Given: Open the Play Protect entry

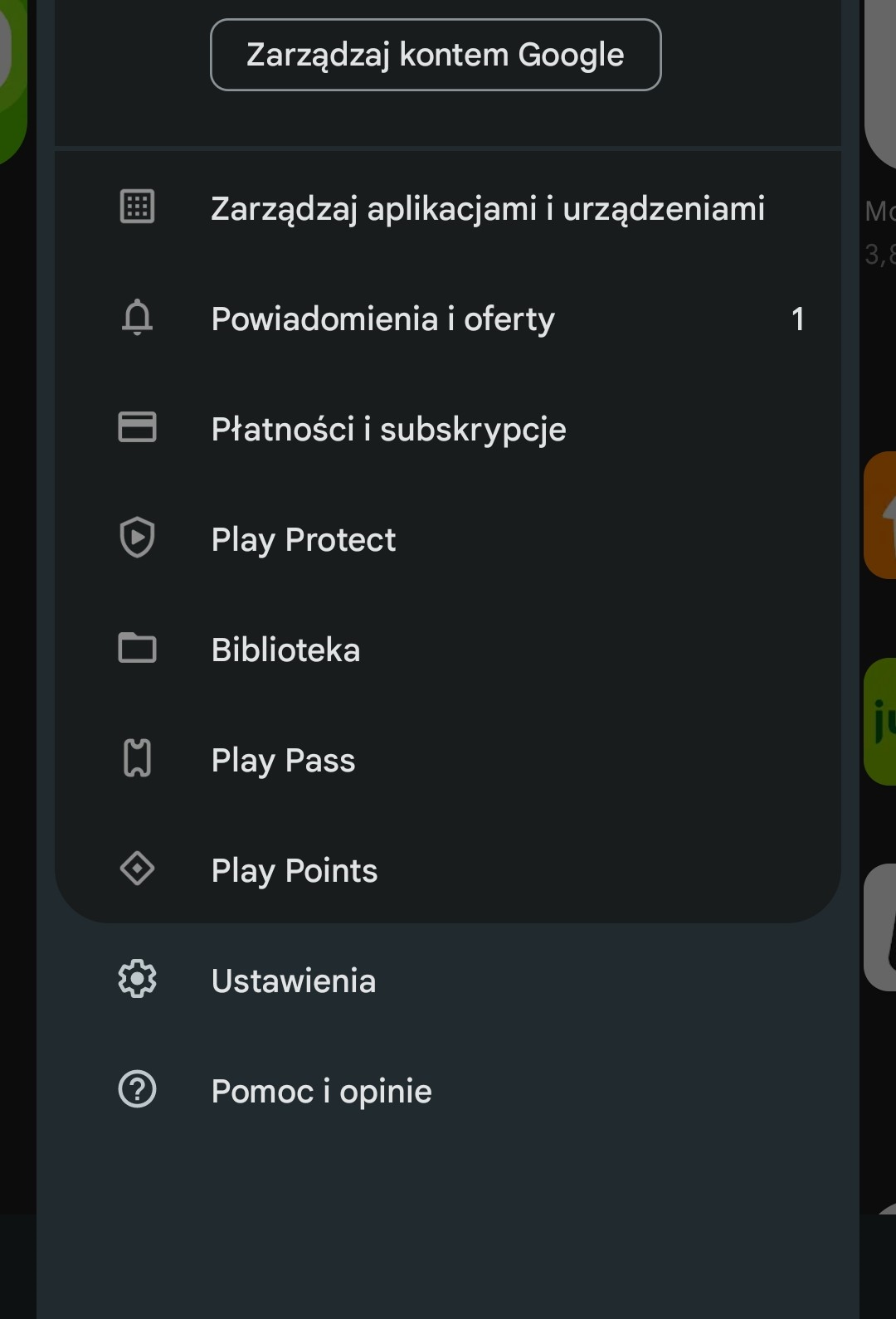Looking at the screenshot, I should (x=304, y=540).
